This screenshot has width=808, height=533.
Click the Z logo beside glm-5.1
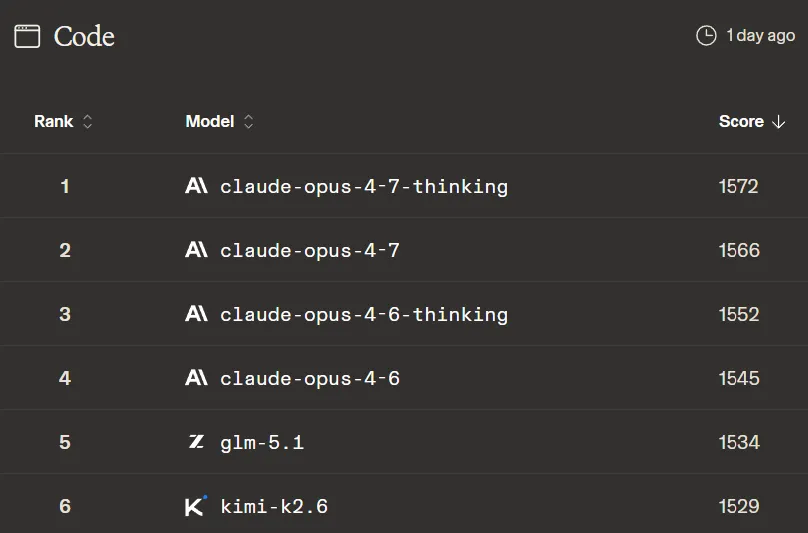click(x=196, y=442)
